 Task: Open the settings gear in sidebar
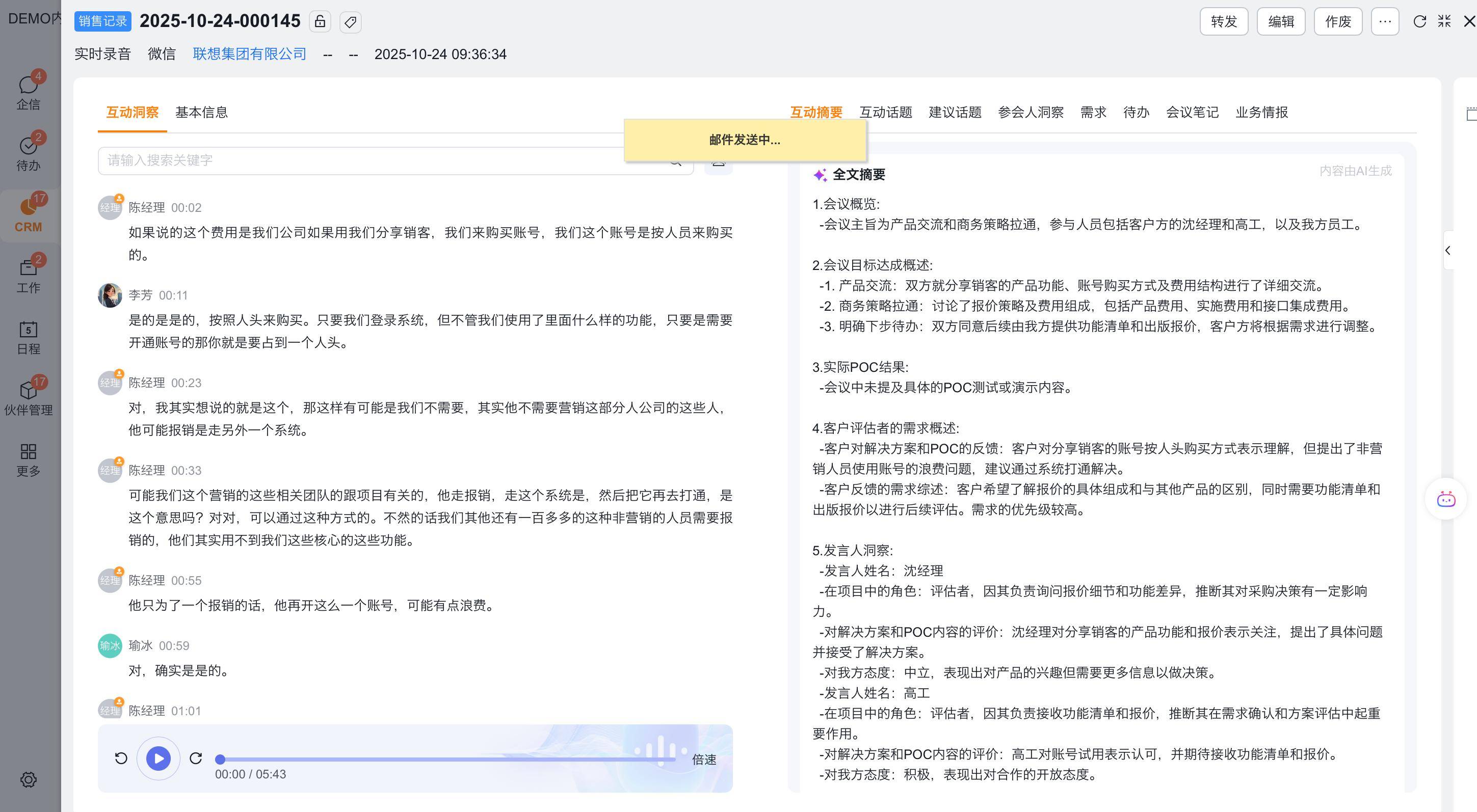pos(28,779)
